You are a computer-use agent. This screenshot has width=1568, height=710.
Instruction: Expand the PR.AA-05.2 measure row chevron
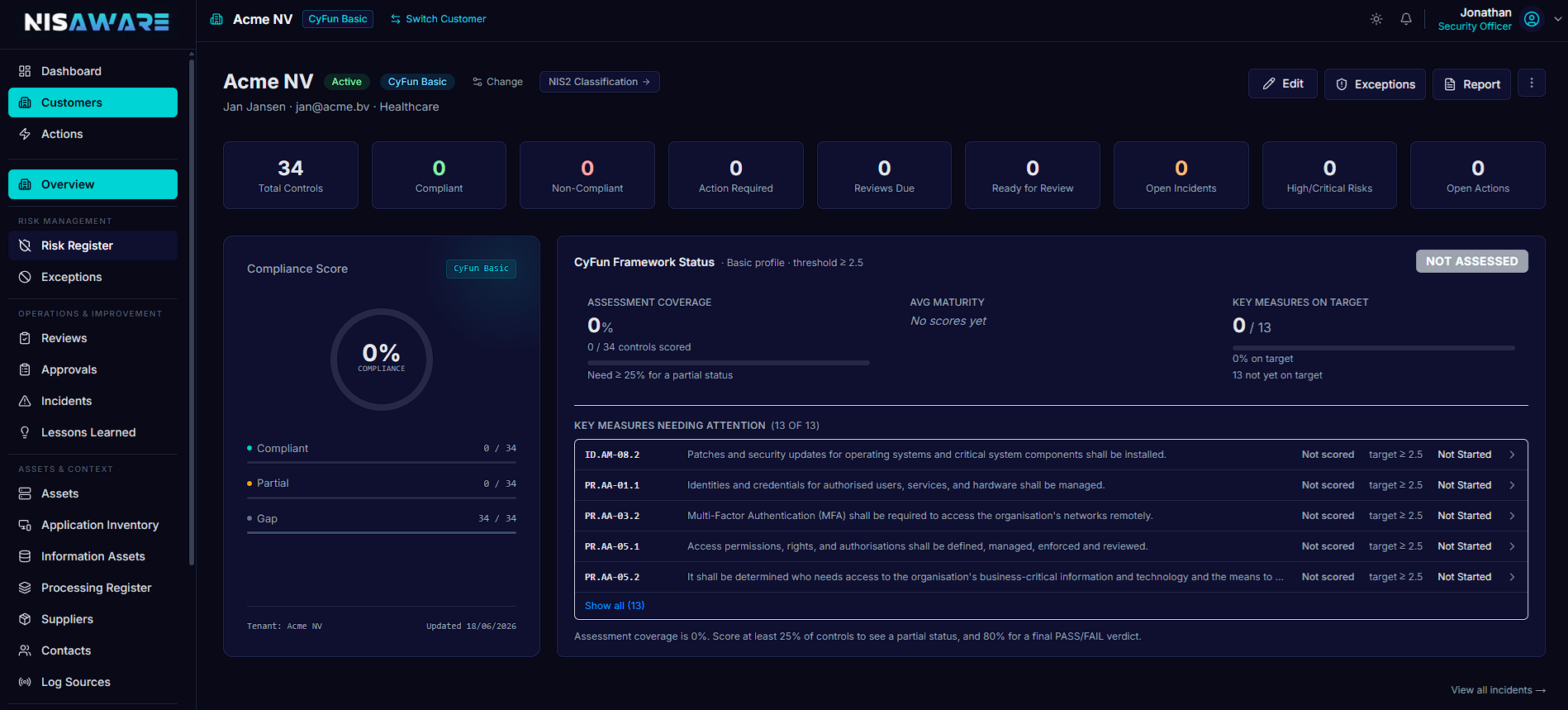tap(1512, 577)
